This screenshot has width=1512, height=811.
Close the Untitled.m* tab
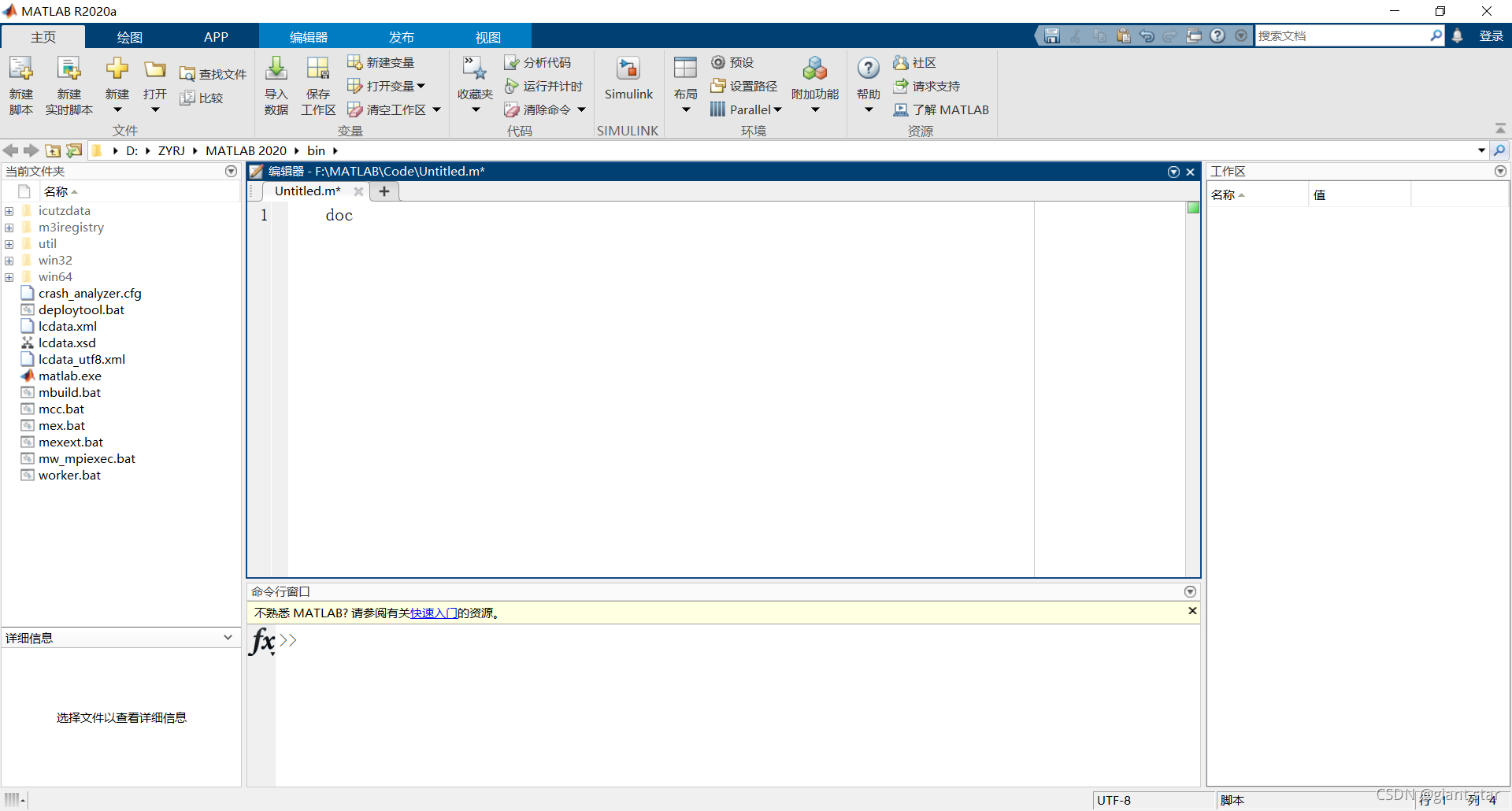(x=358, y=191)
